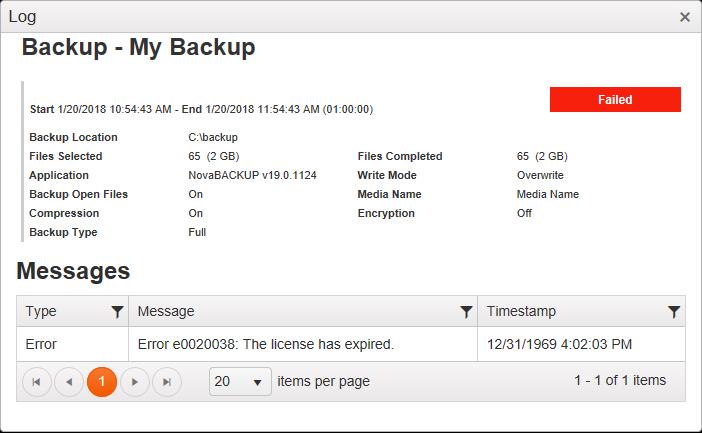Click the Files Completed 65 (2 GB) value
Screen dimensions: 702x433
(x=542, y=156)
